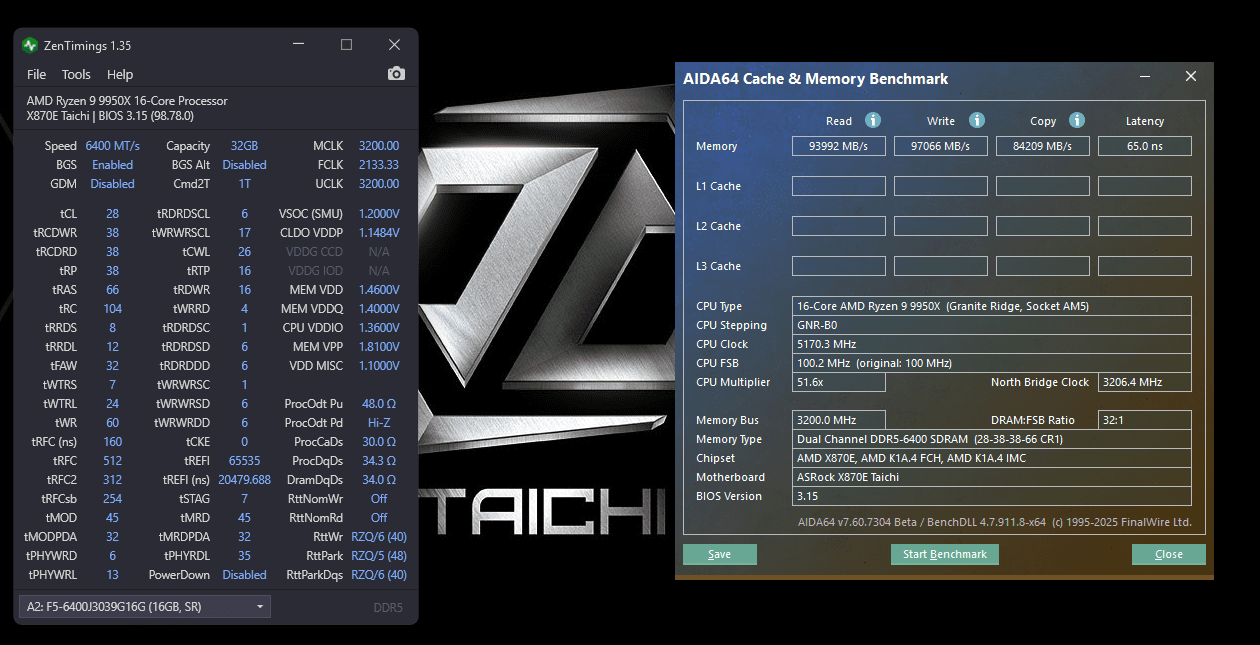Click the Speed 6400 MT/s value
Image resolution: width=1260 pixels, height=645 pixels.
tap(112, 146)
